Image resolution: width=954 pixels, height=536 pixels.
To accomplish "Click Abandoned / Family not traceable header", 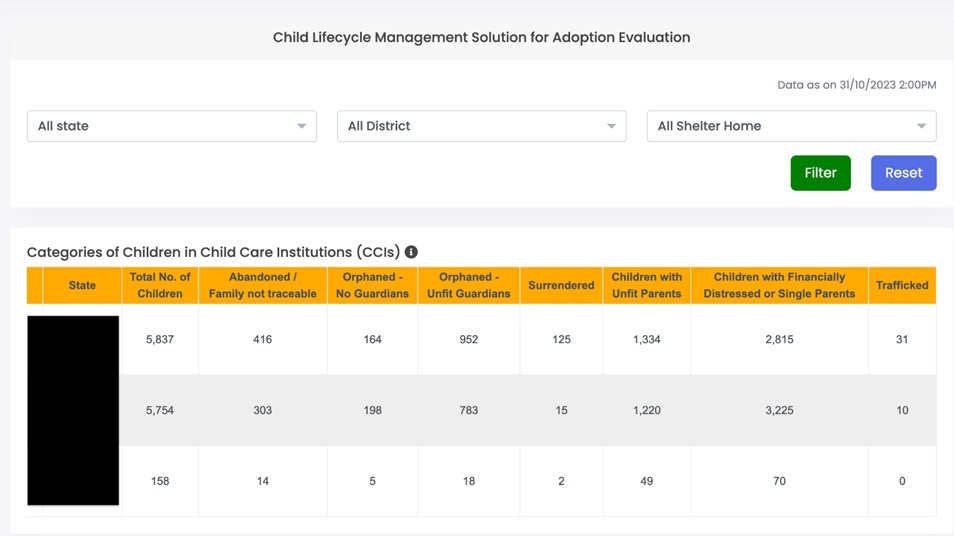I will [263, 285].
